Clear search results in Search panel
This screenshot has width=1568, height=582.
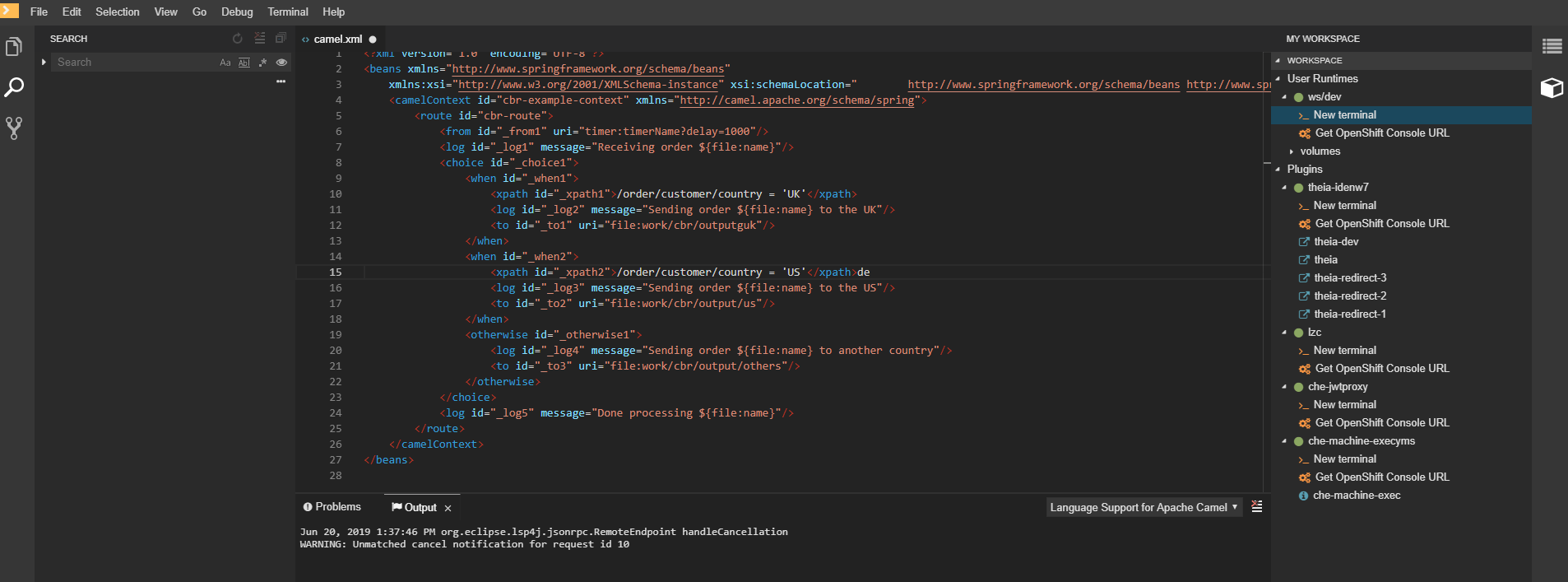tap(259, 39)
